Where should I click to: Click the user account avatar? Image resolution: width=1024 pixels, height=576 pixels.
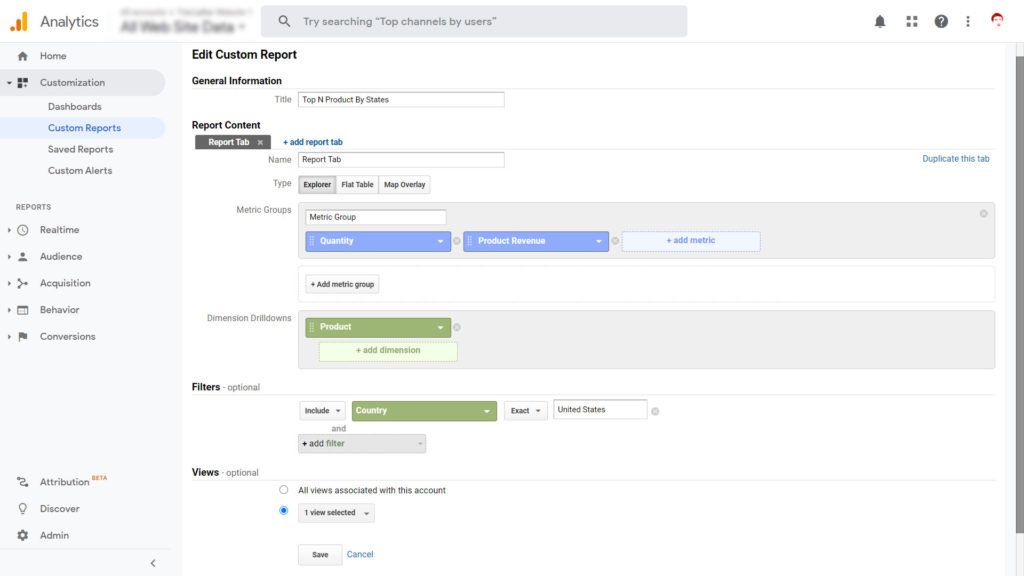[997, 20]
